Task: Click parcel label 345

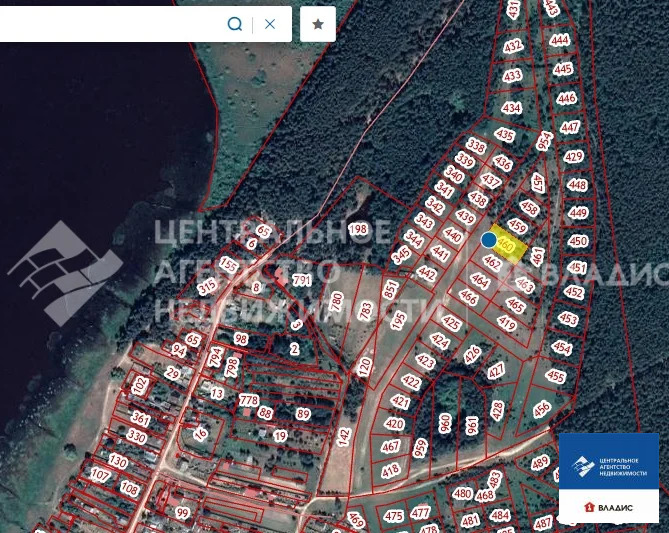Action: click(x=401, y=254)
